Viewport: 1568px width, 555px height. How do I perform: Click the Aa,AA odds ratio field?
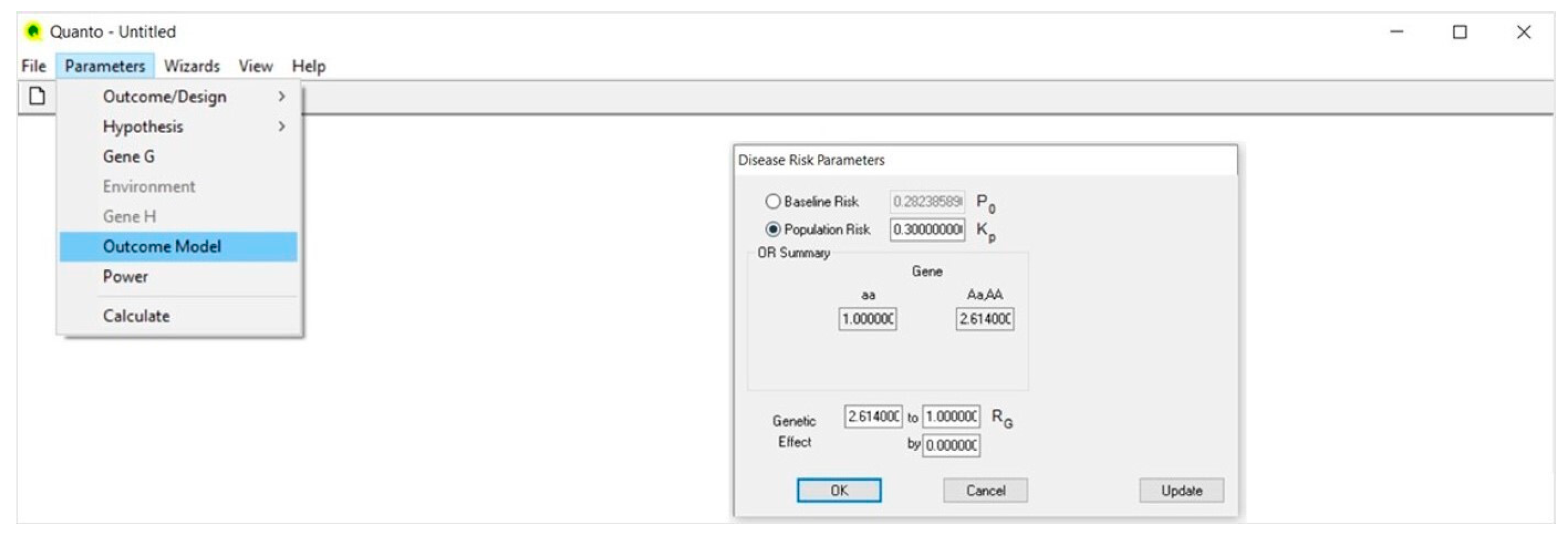[x=984, y=319]
